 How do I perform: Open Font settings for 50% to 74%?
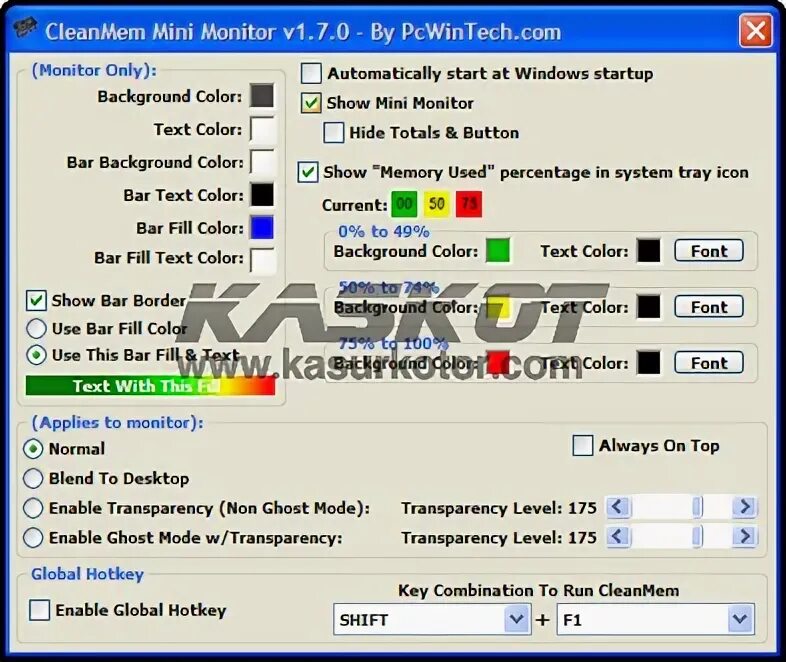point(709,307)
